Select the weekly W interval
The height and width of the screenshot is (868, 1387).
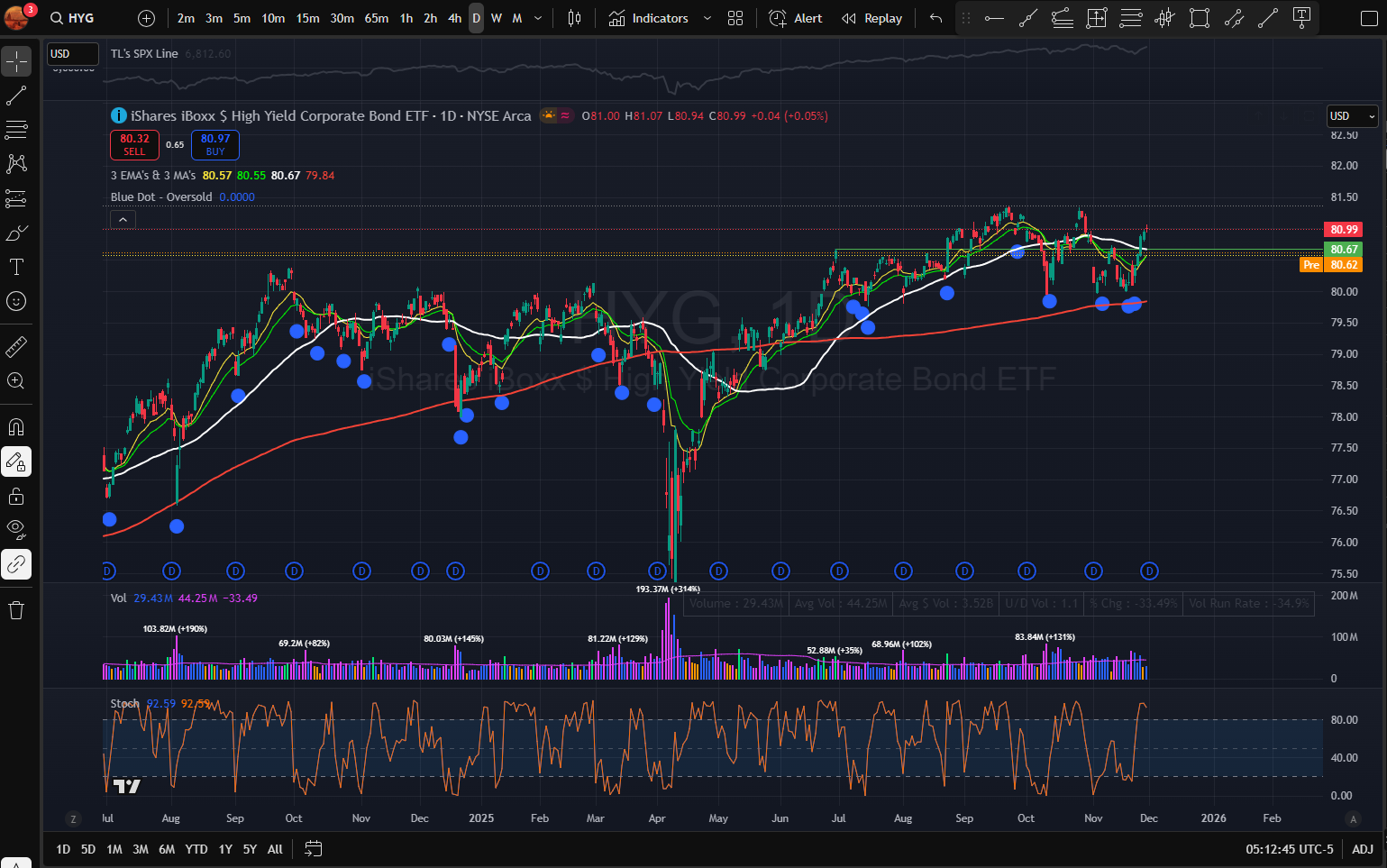pos(496,18)
